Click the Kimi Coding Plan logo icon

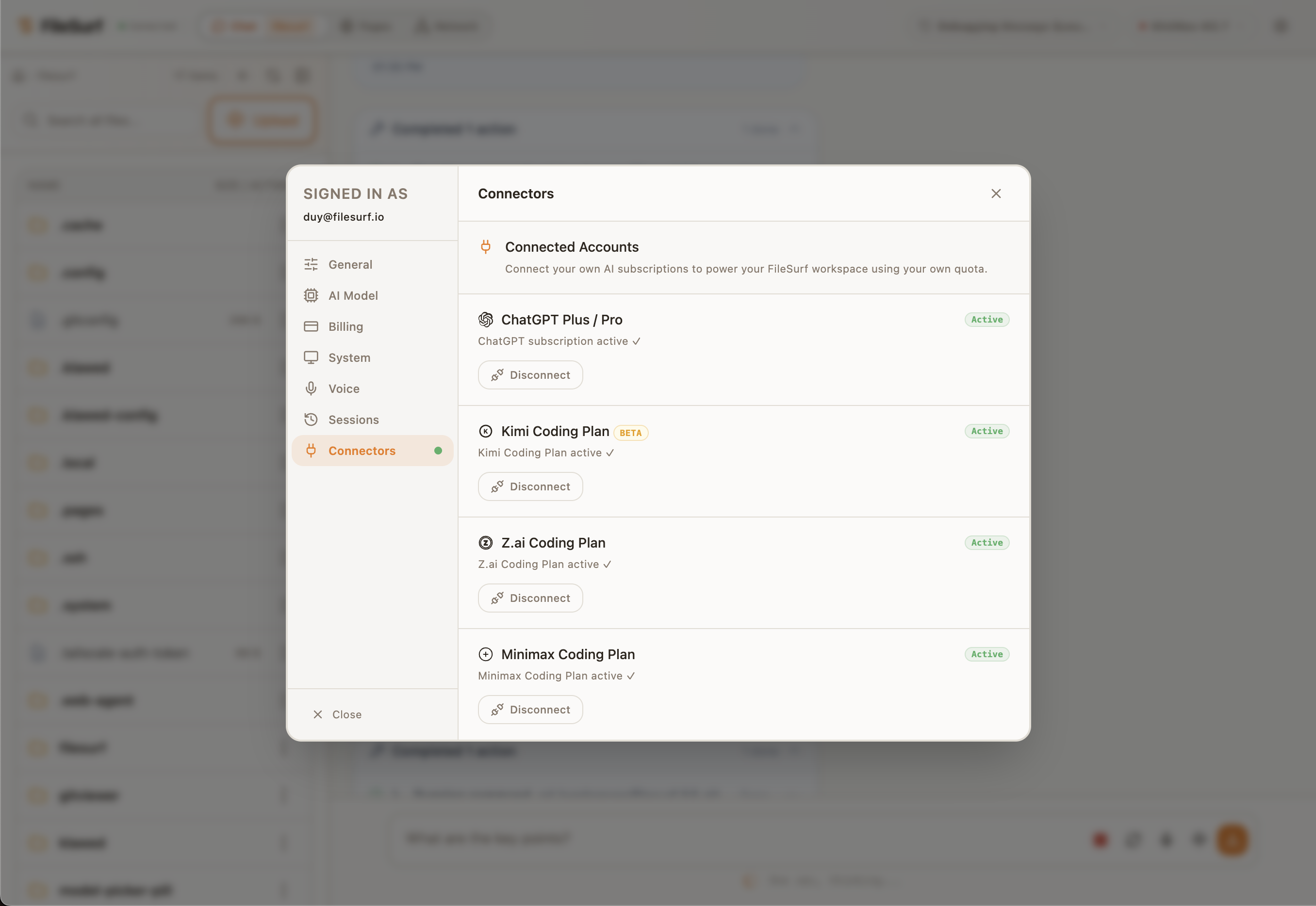[486, 432]
